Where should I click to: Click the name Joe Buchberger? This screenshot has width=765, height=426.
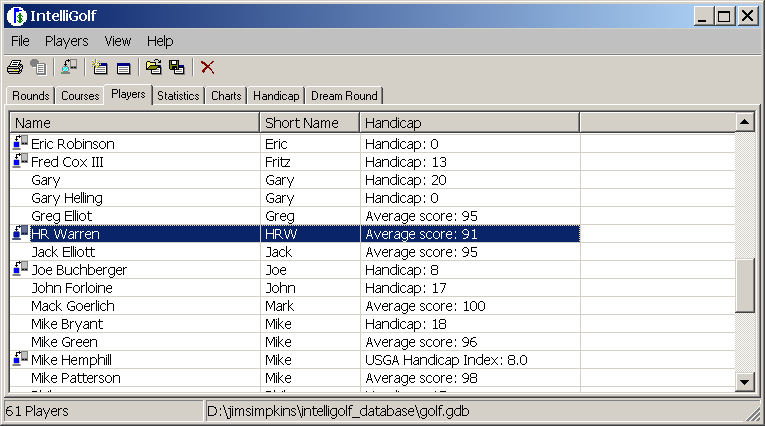79,270
